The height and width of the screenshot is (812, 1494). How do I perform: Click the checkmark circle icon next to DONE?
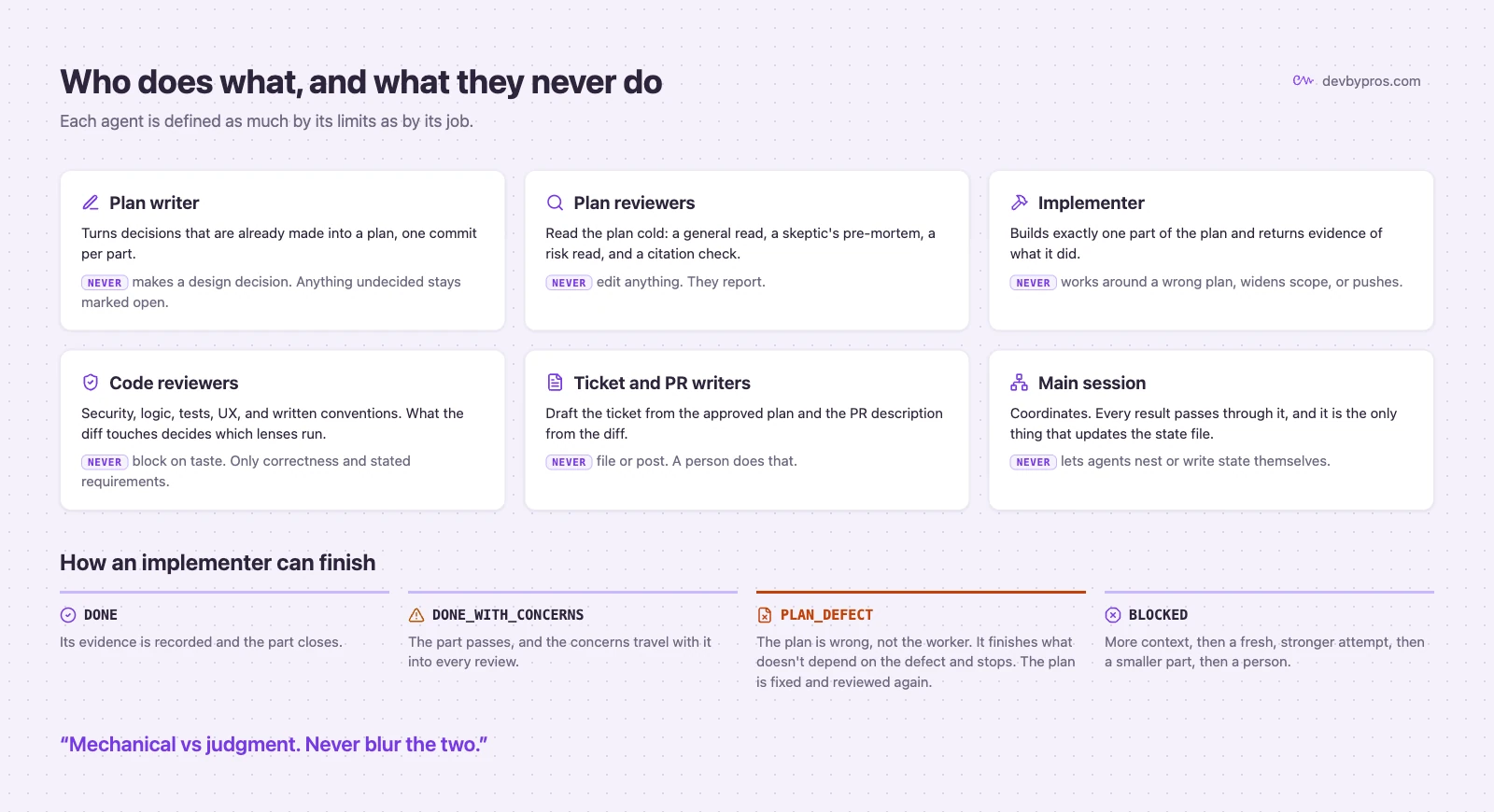pos(68,615)
